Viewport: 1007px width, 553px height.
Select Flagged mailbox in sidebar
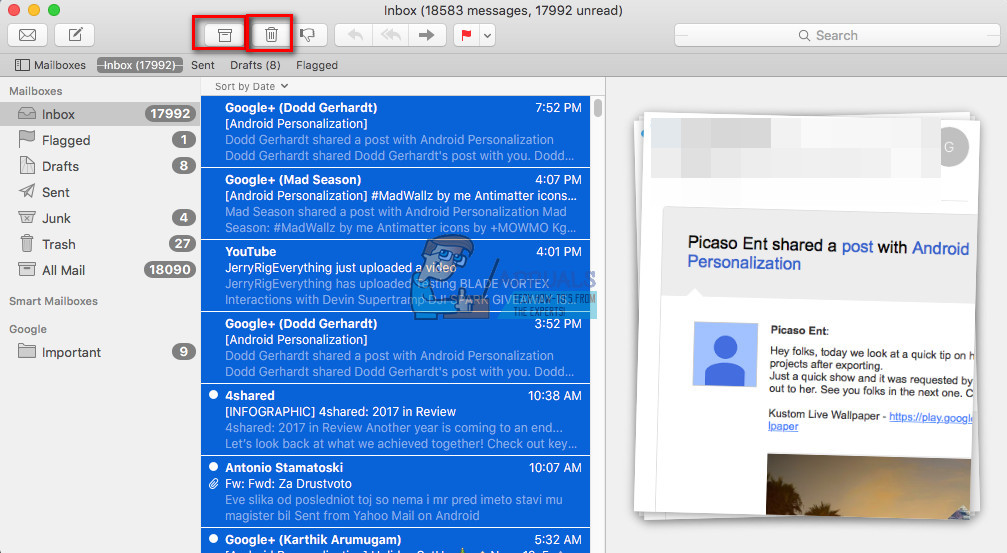tap(100, 140)
